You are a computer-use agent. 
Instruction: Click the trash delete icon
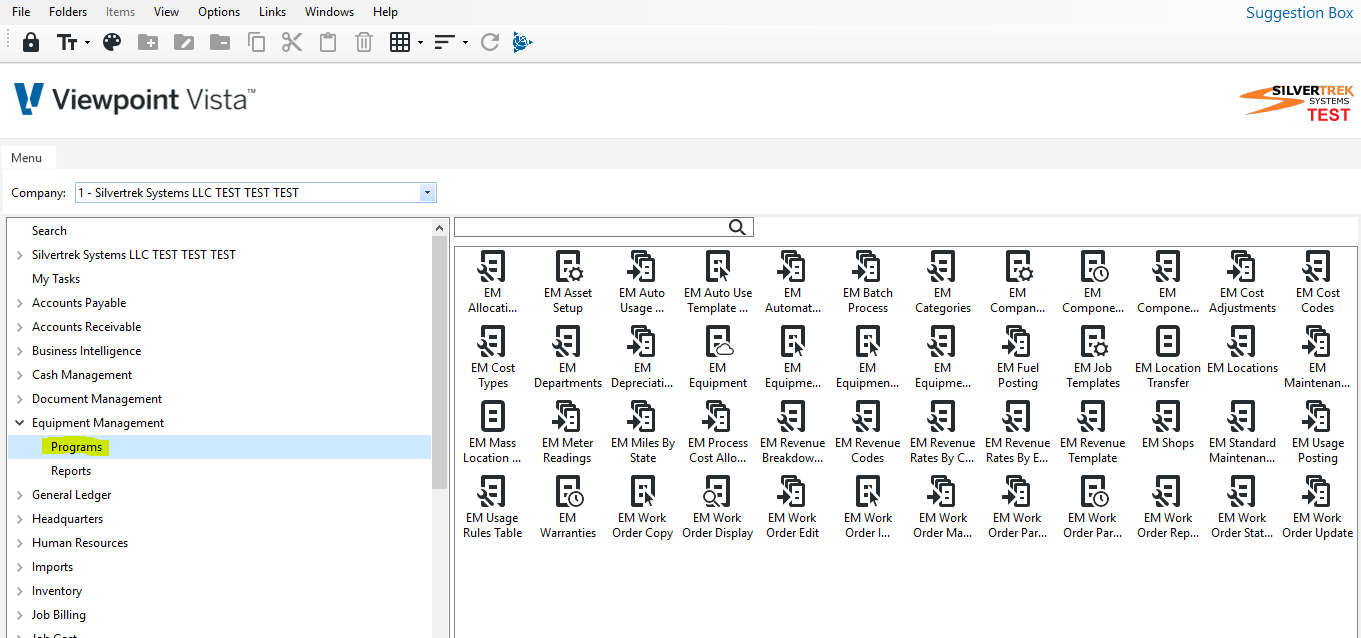(x=364, y=42)
